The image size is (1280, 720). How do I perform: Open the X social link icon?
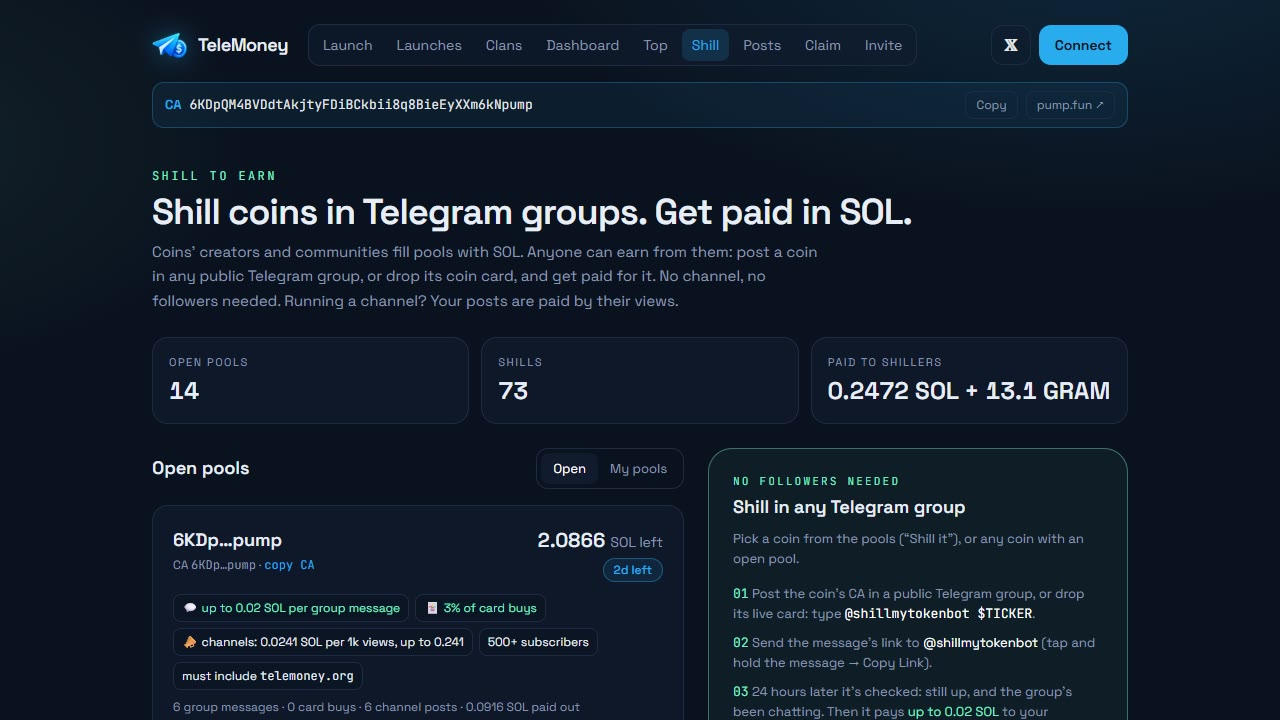[1011, 45]
